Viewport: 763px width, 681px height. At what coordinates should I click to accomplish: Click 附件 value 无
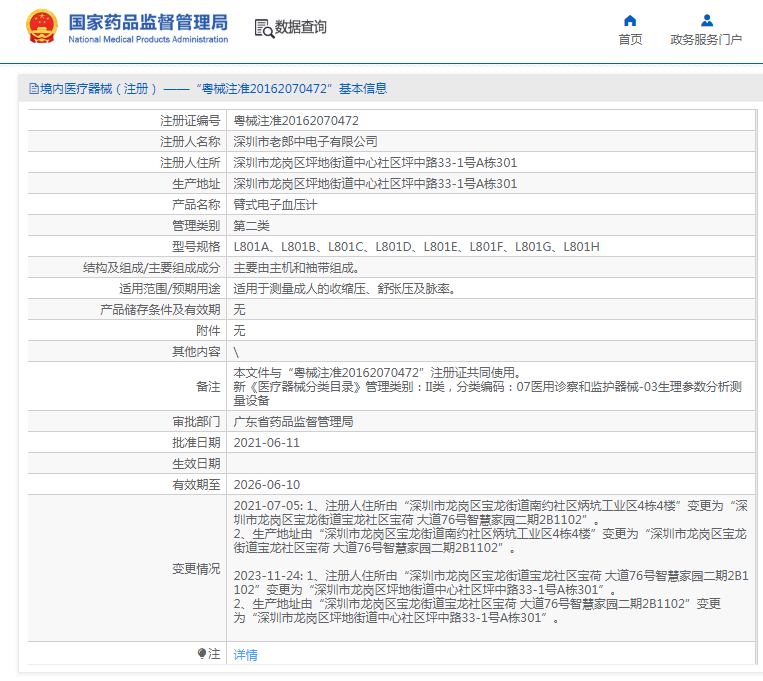[239, 331]
